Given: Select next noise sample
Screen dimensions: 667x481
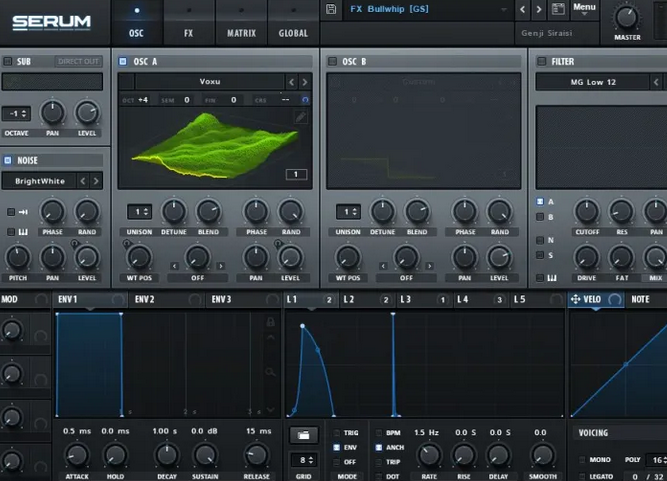Looking at the screenshot, I should [96, 181].
